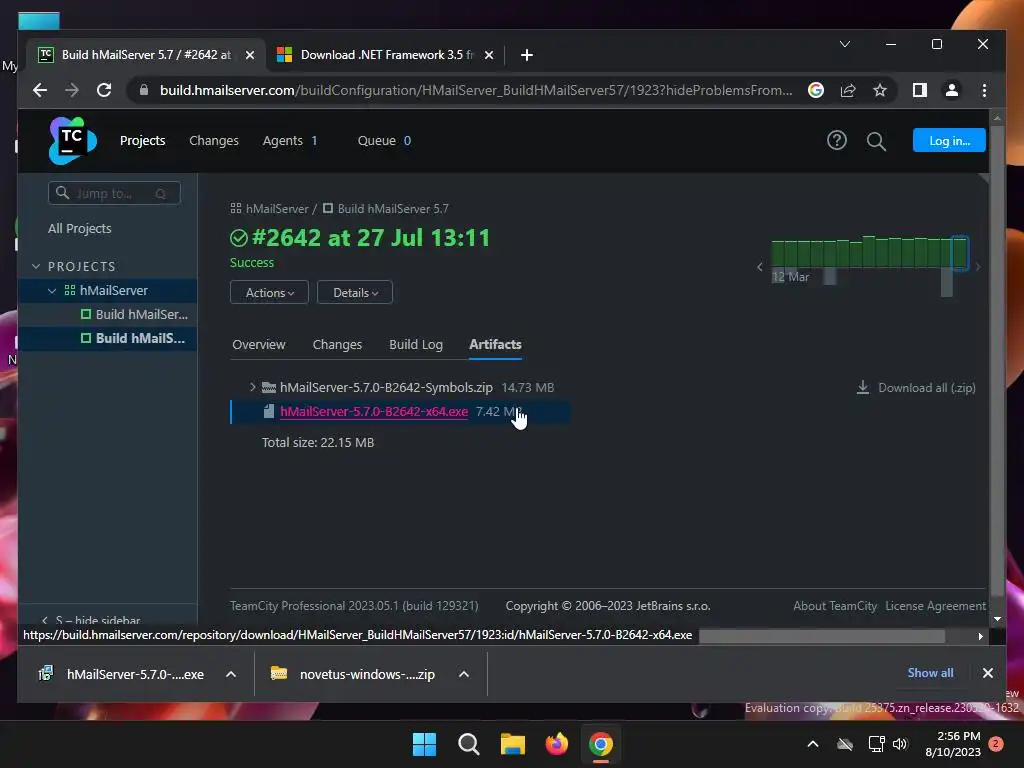Click the share page icon

(x=848, y=90)
